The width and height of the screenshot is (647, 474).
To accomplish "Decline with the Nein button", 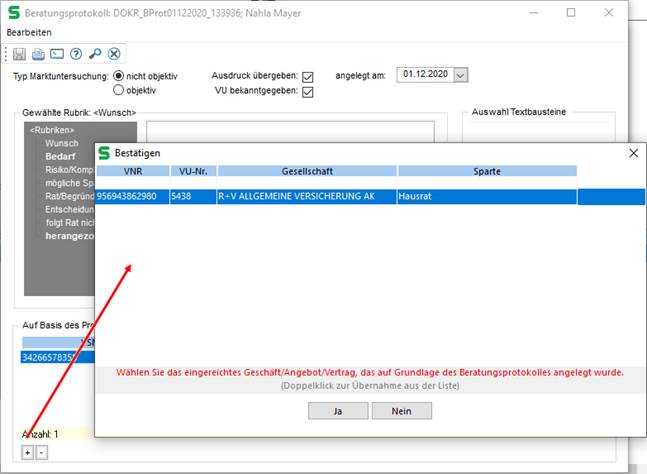I will point(401,411).
